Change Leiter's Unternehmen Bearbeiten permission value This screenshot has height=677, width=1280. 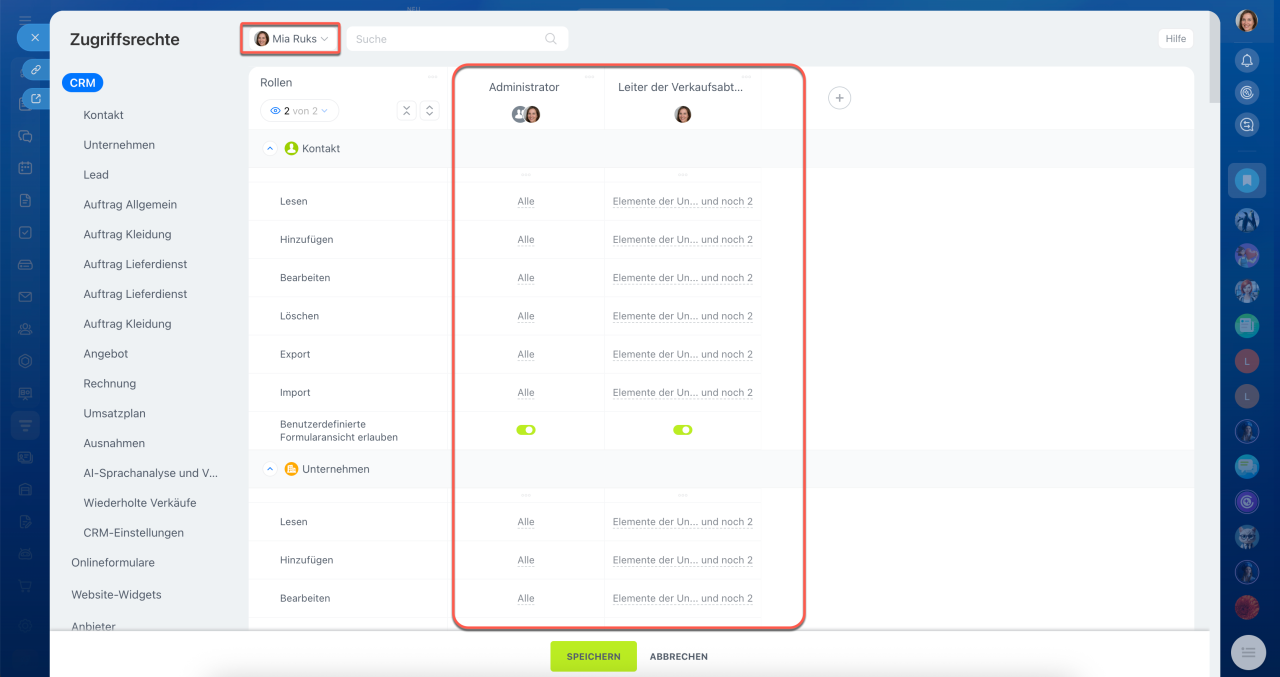[683, 599]
